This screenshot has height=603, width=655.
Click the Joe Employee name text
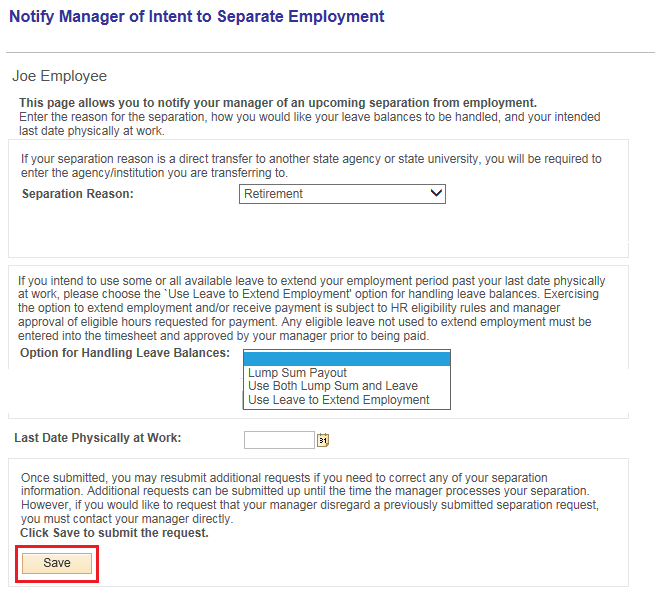[x=59, y=76]
